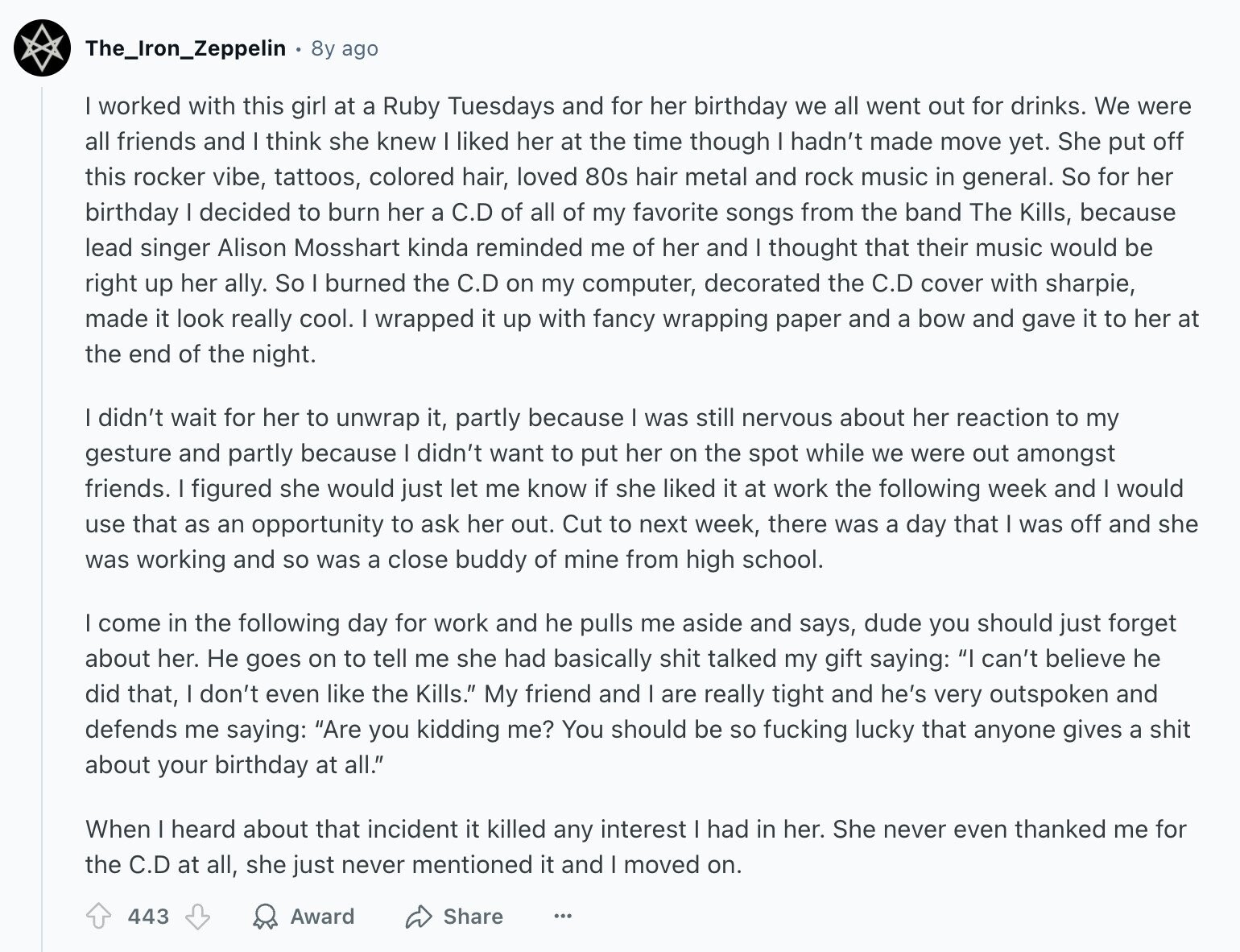This screenshot has height=952, width=1240.
Task: Click the 443 vote count
Action: click(148, 917)
